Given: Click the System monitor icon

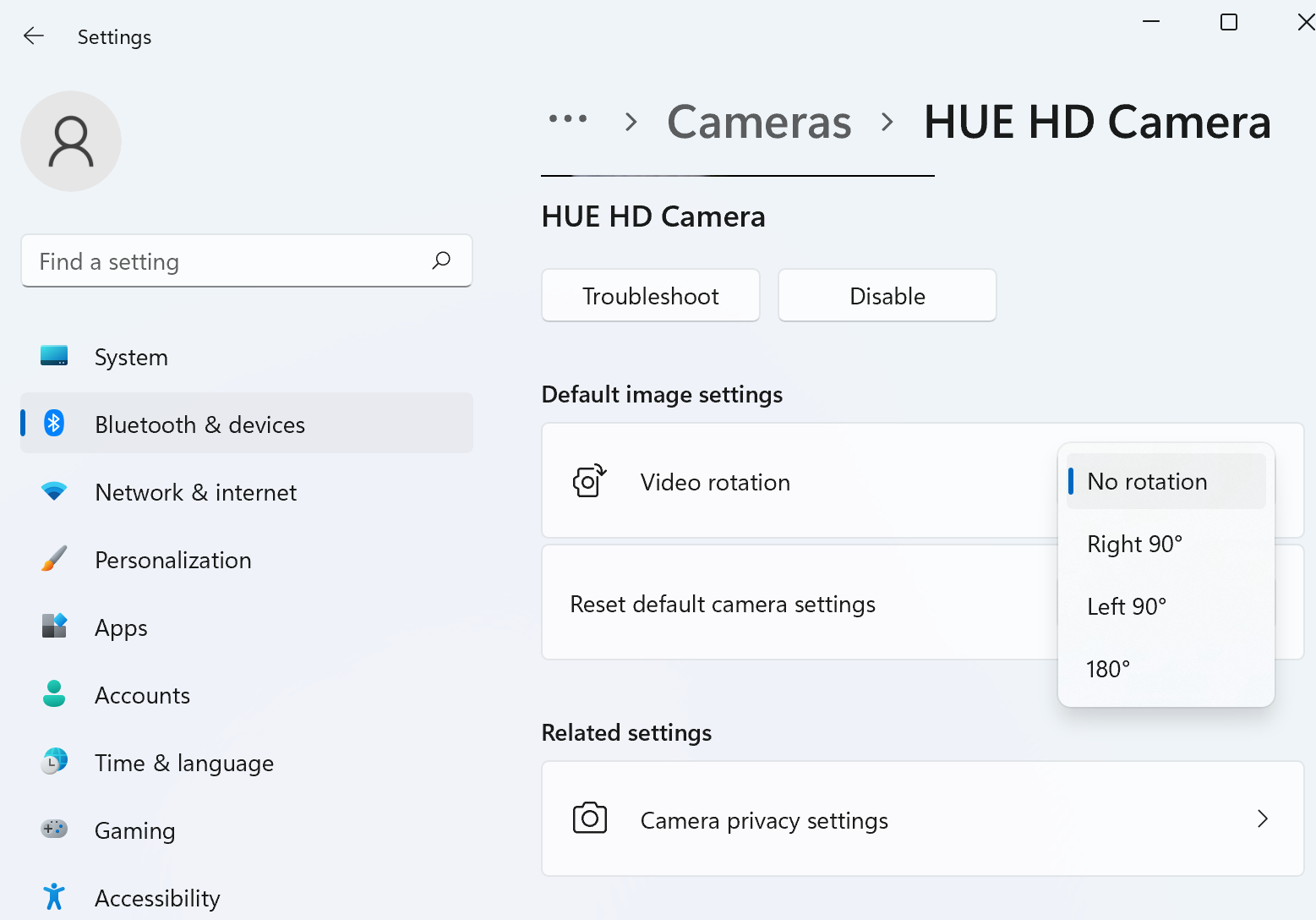Looking at the screenshot, I should point(54,356).
